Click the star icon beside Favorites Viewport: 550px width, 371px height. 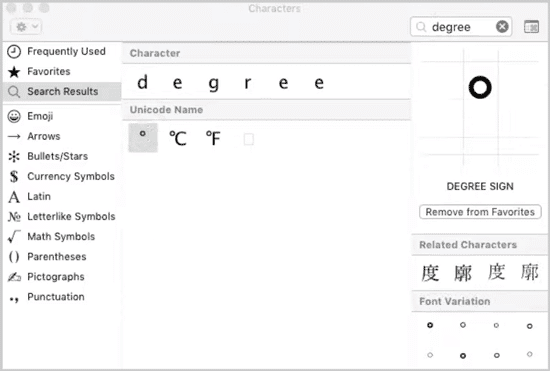click(x=14, y=72)
